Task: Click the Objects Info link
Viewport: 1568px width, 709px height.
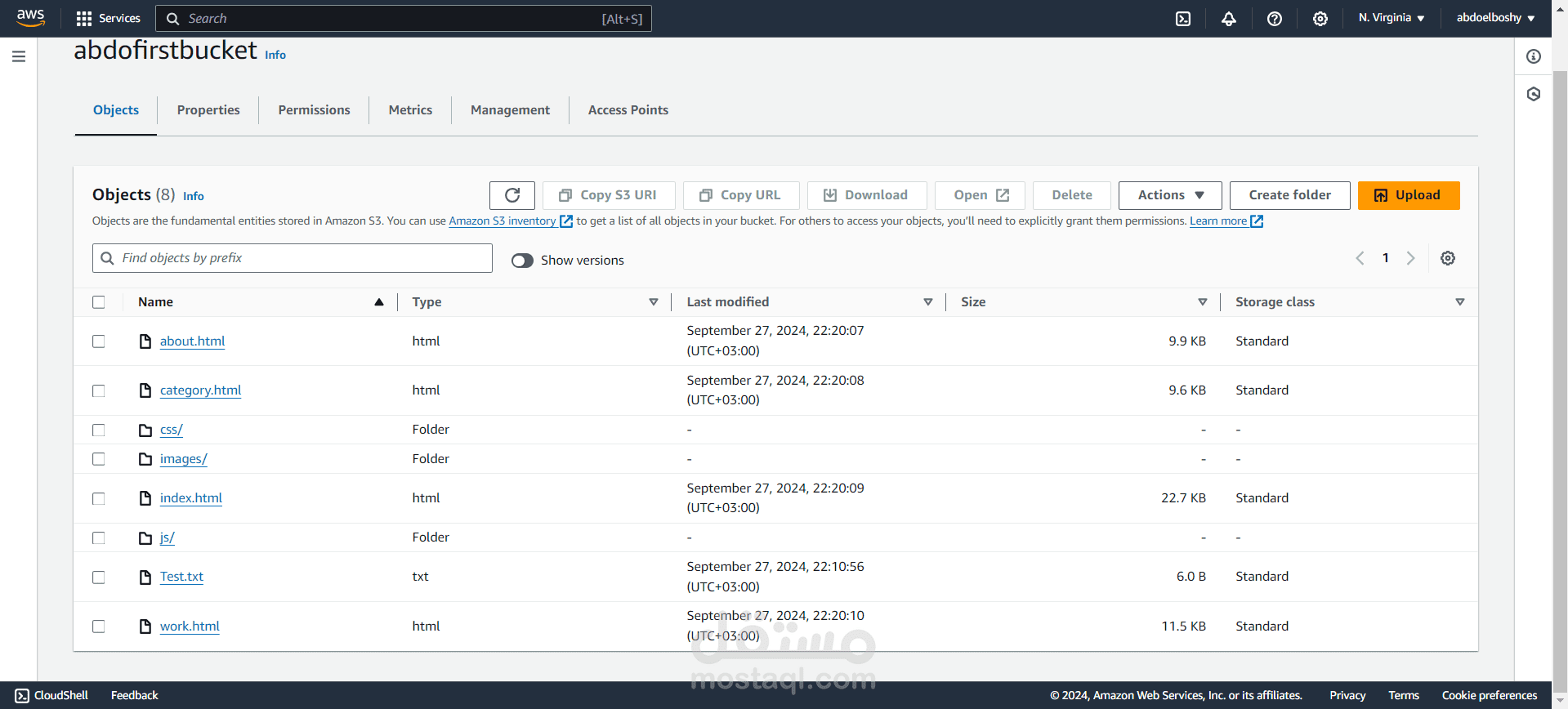Action: pos(194,197)
